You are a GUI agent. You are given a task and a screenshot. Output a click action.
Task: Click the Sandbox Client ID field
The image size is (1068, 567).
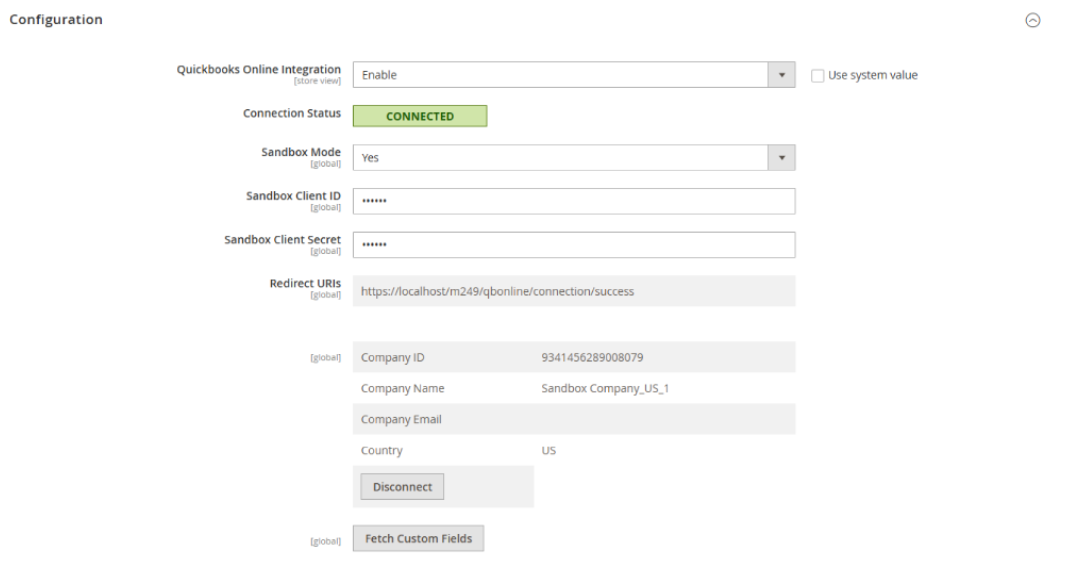click(x=574, y=201)
